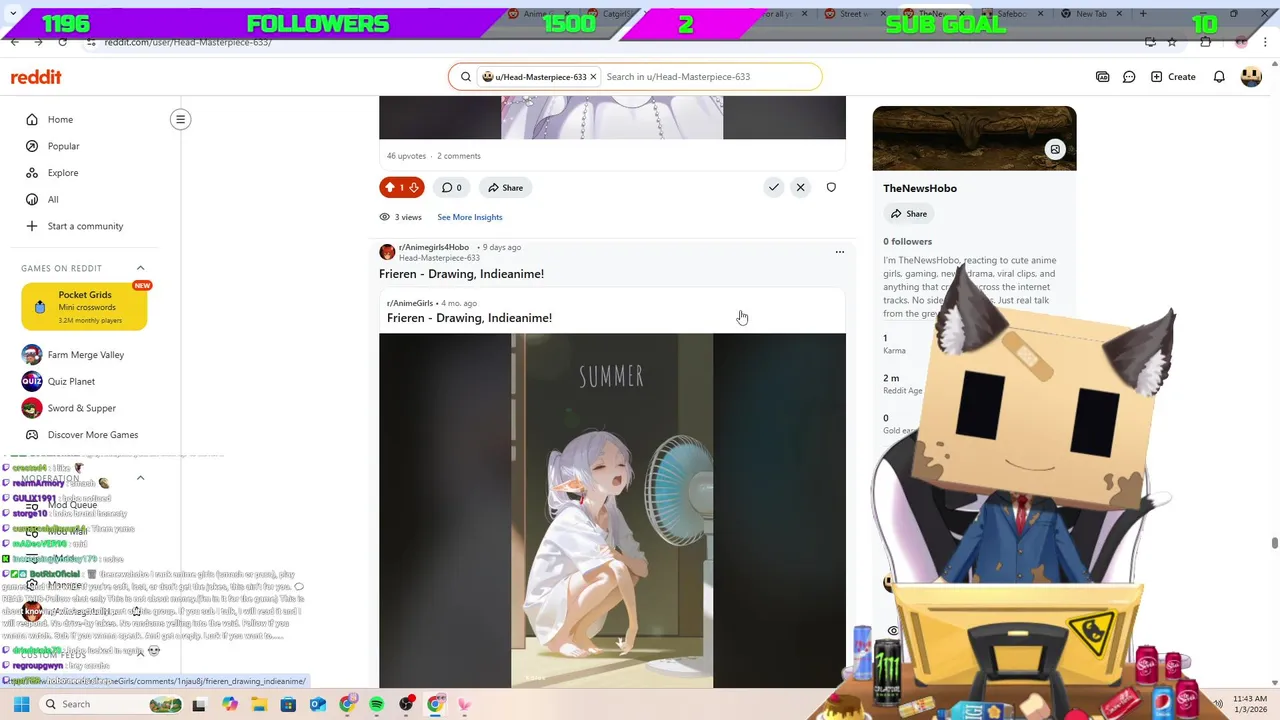Focus the search in u/Head-Masterpiece-633 field
Viewport: 1280px width, 720px height.
[x=708, y=77]
